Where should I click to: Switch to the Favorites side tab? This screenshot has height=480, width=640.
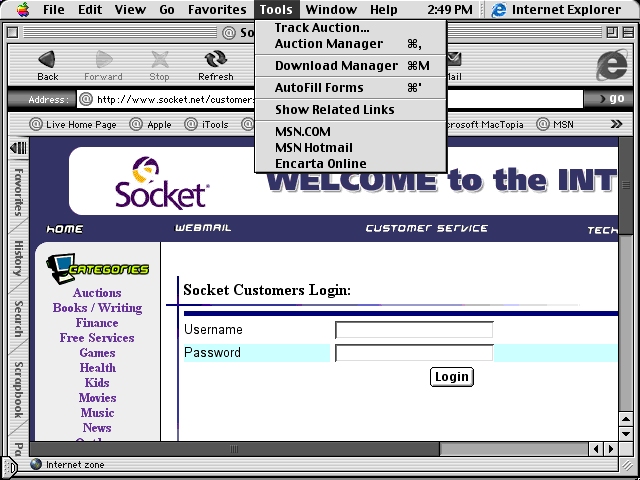pos(18,192)
